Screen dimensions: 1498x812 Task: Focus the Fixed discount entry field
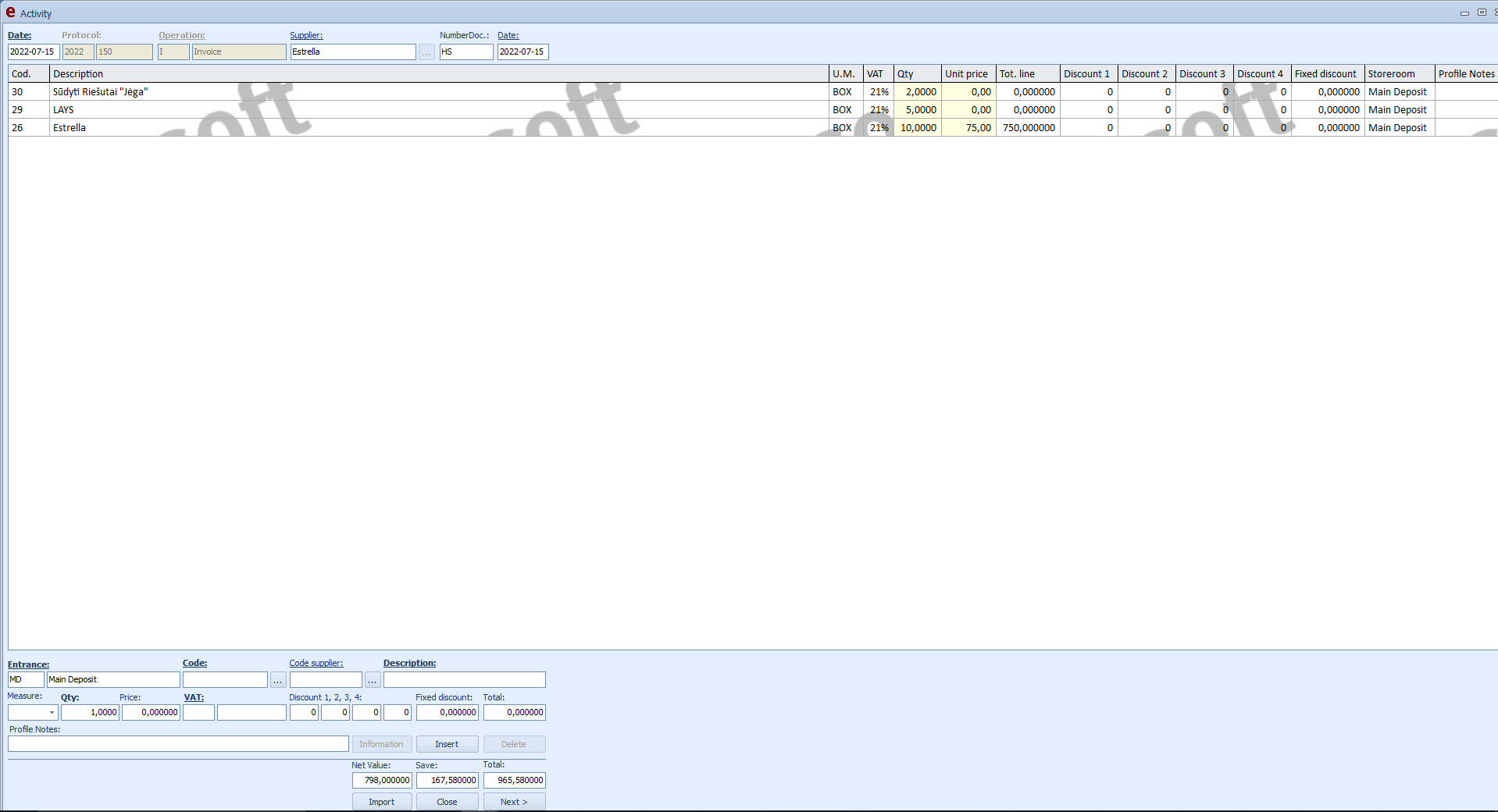447,713
